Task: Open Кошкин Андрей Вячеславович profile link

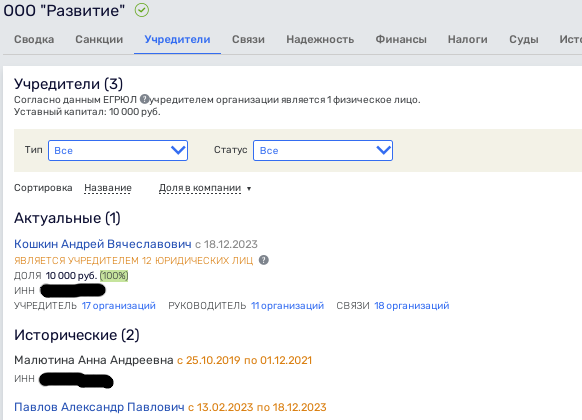Action: (103, 244)
